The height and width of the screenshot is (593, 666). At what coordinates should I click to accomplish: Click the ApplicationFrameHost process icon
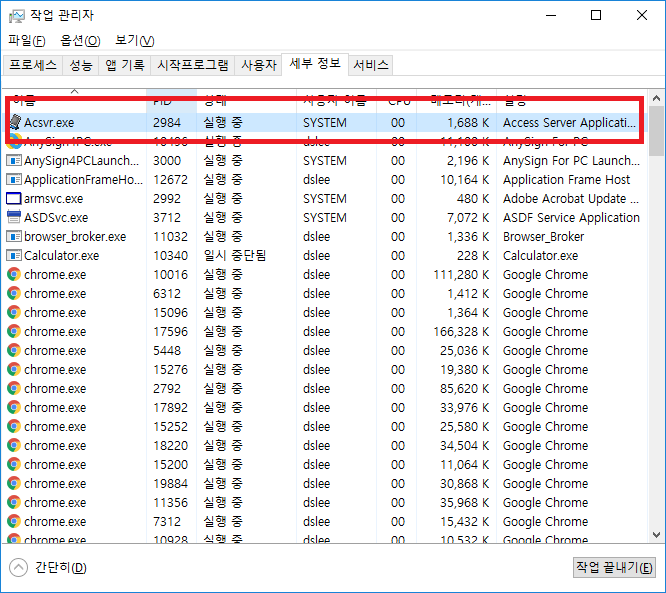[x=14, y=180]
